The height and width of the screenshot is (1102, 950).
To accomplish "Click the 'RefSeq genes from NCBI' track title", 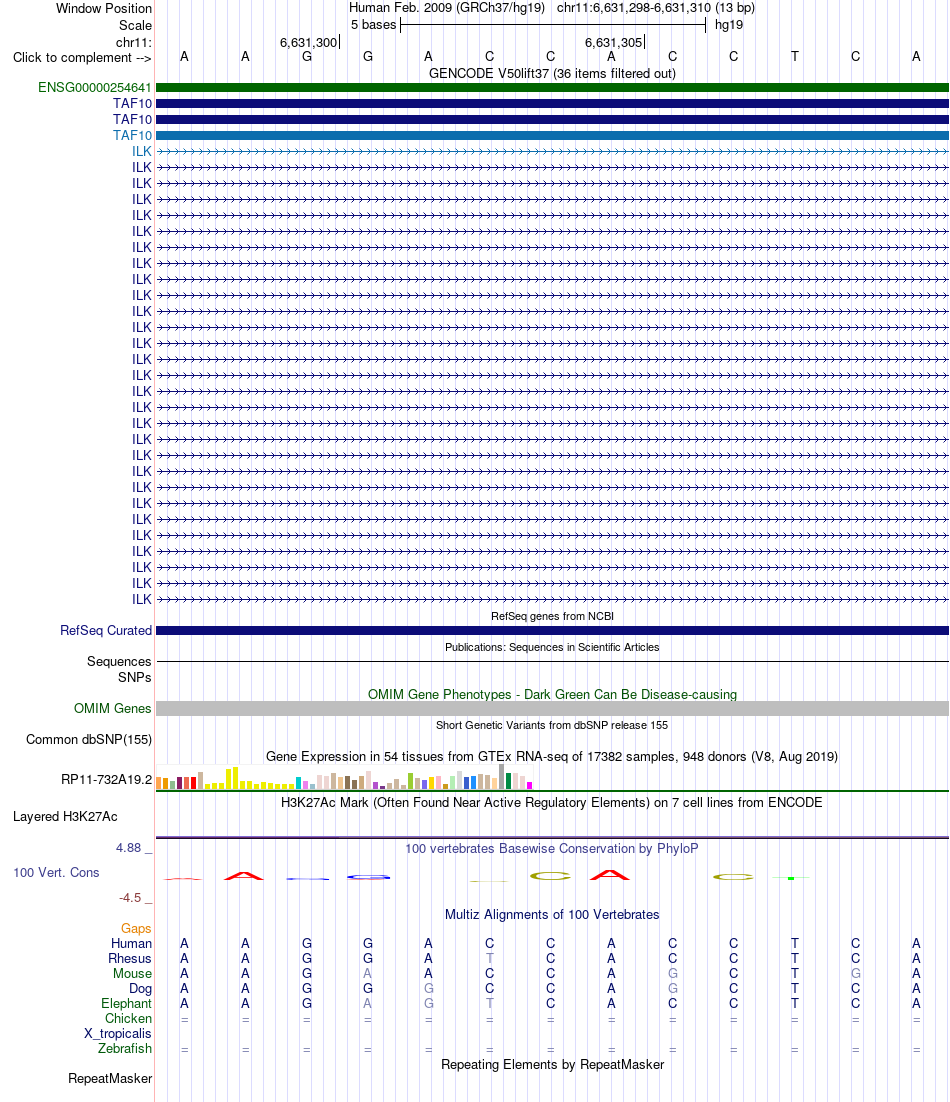I will [x=552, y=616].
